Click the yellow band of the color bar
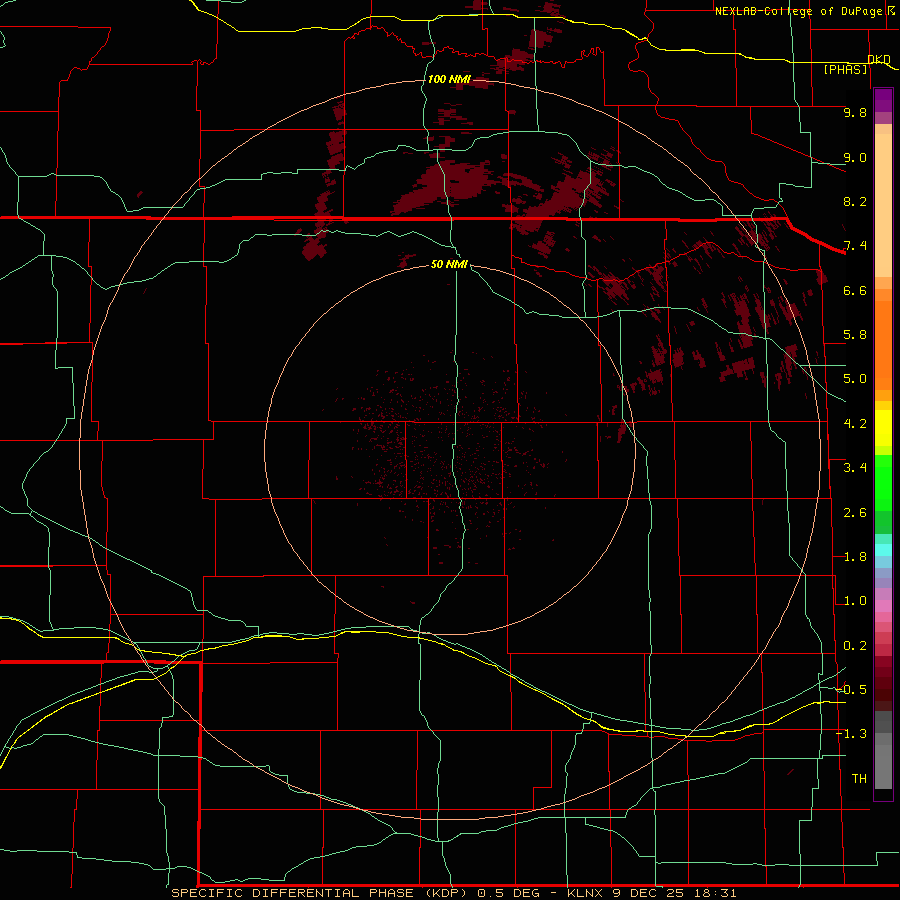Viewport: 900px width, 900px height. click(883, 428)
